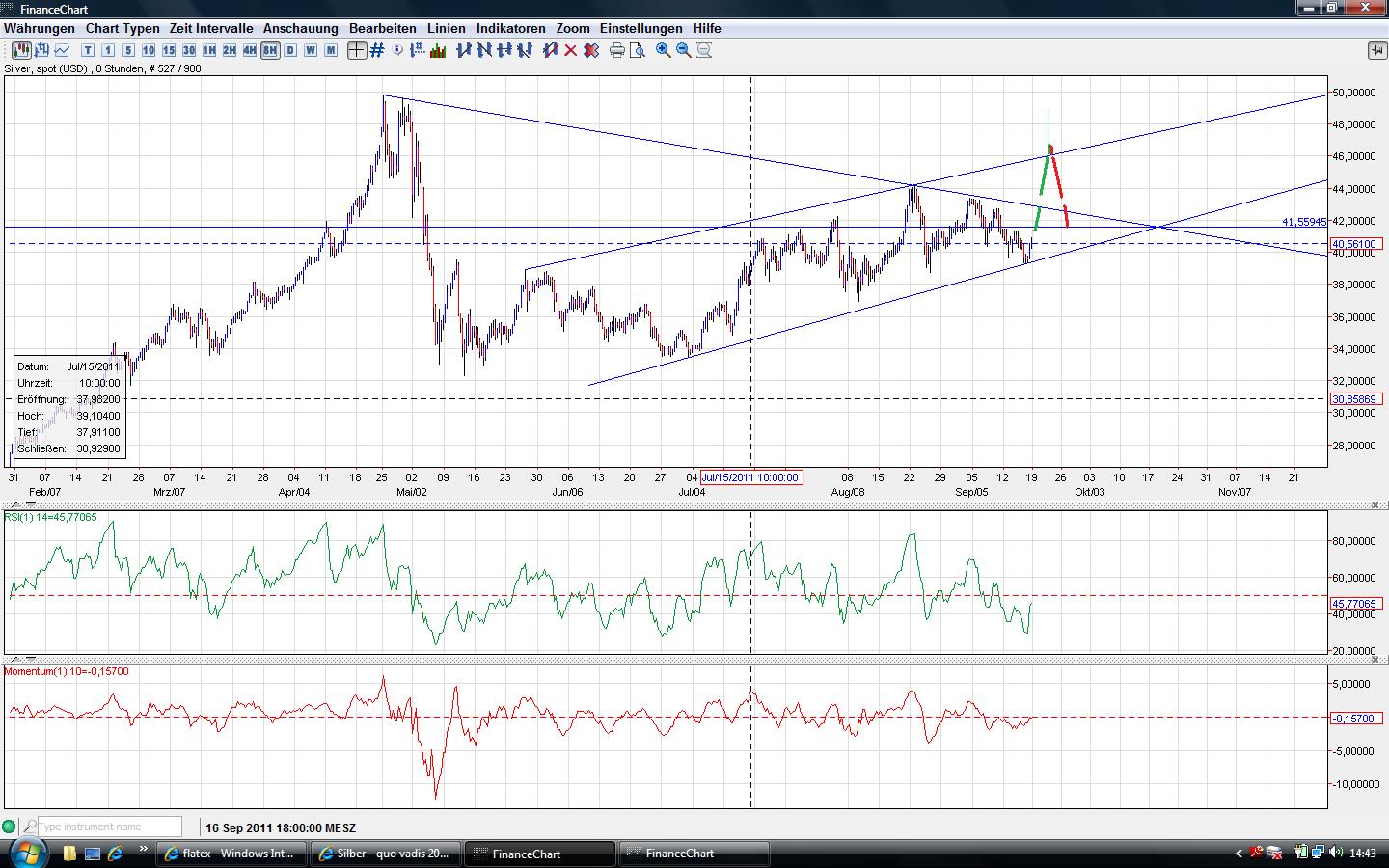Viewport: 1389px width, 868px height.
Task: Open the Windows Start button
Action: pyautogui.click(x=26, y=853)
